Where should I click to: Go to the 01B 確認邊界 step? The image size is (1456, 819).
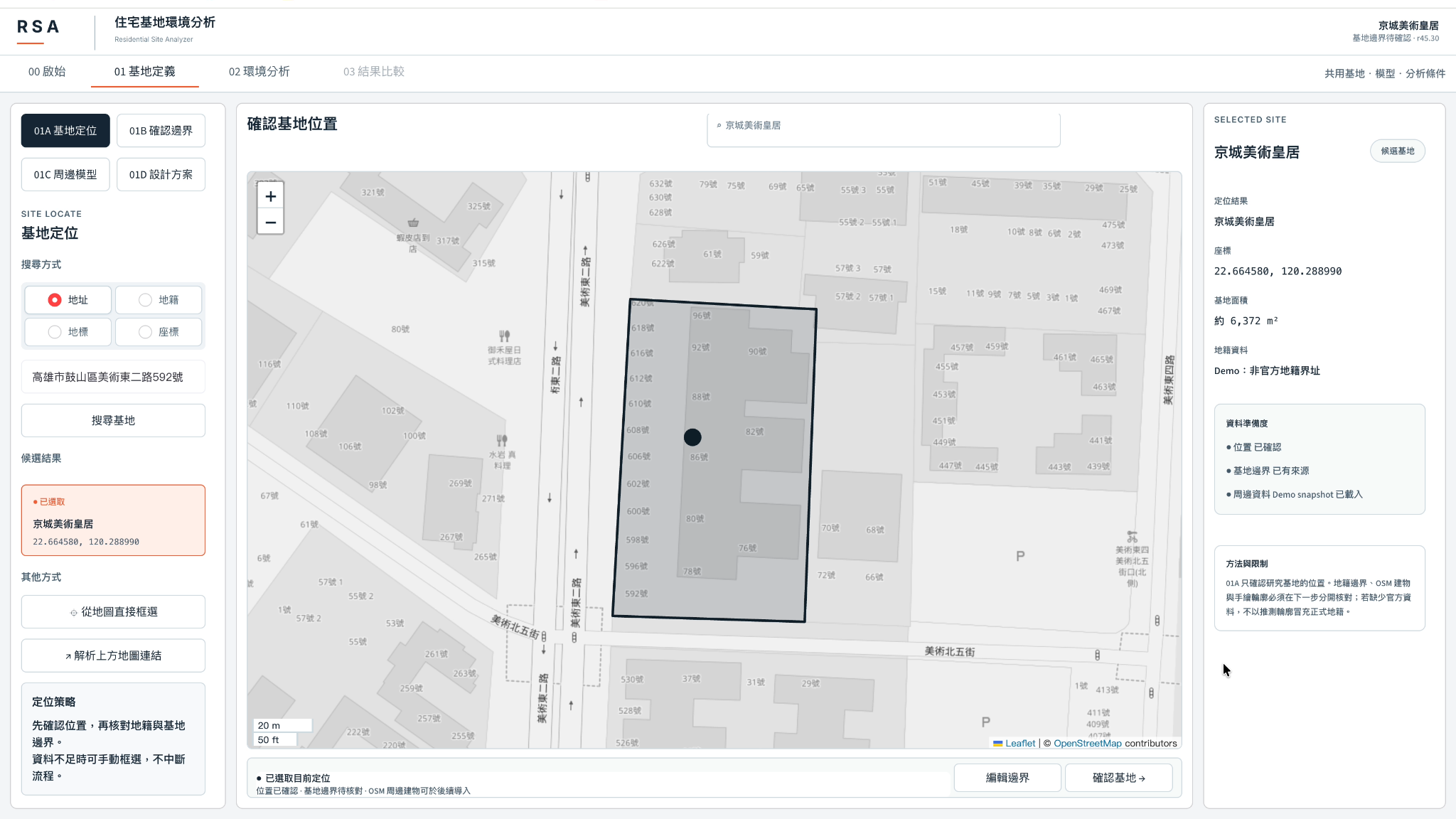pyautogui.click(x=161, y=131)
